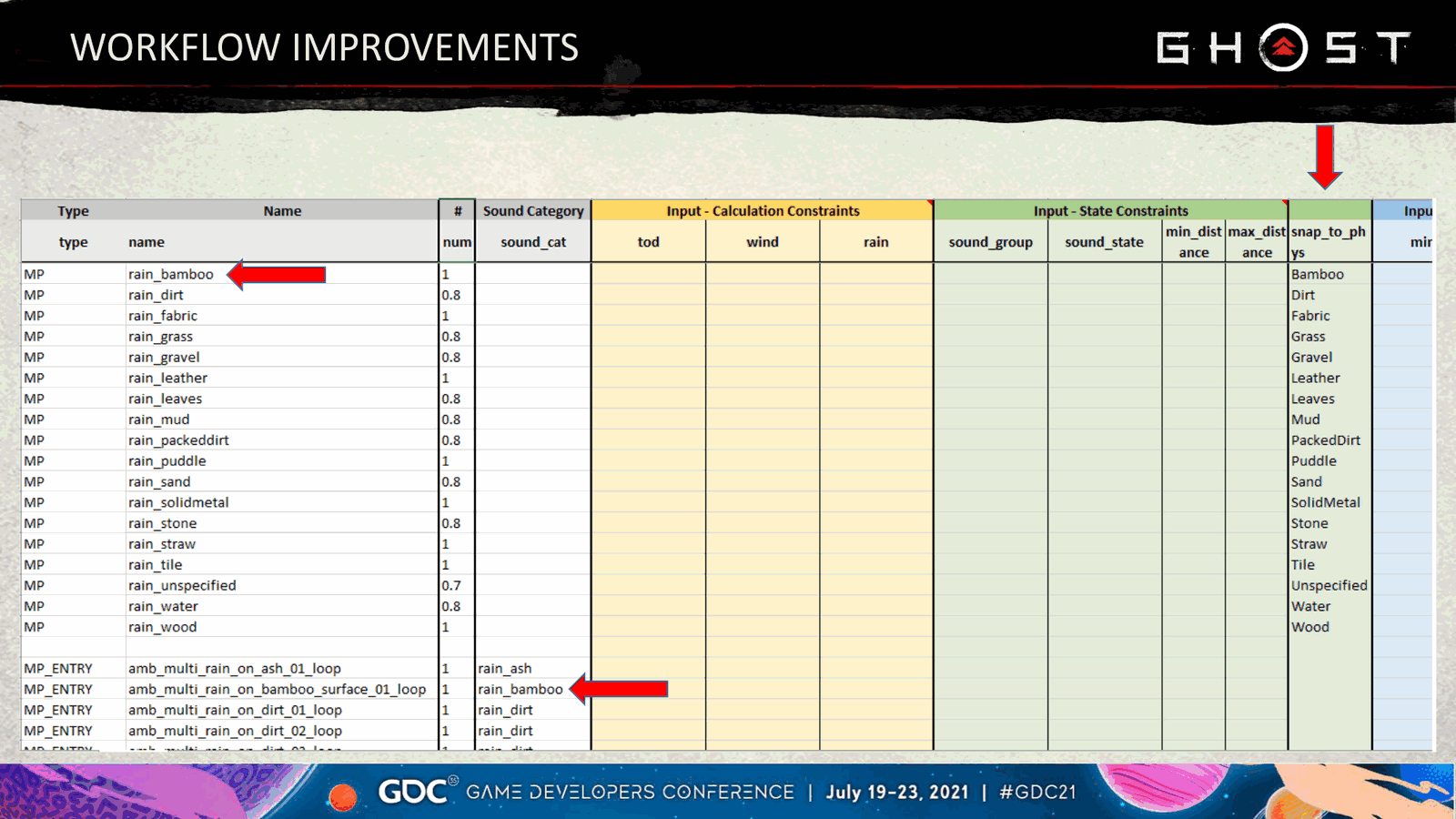Click the rain_grass name cell
The width and height of the screenshot is (1456, 819).
(282, 337)
